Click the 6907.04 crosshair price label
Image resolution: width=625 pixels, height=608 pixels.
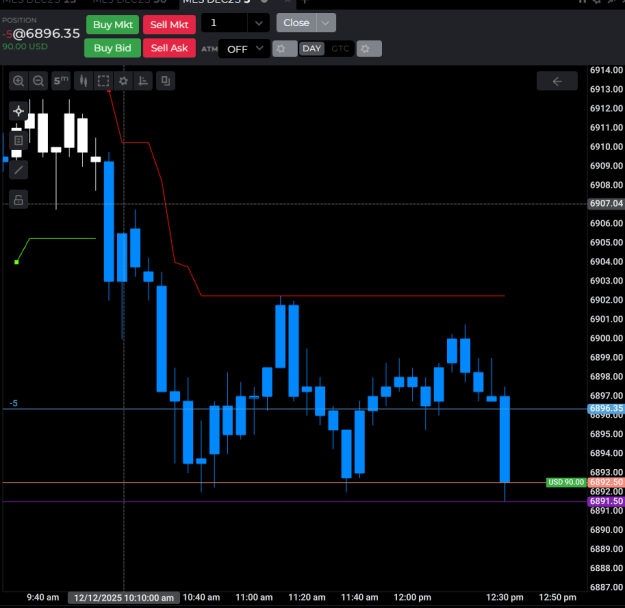pyautogui.click(x=606, y=204)
